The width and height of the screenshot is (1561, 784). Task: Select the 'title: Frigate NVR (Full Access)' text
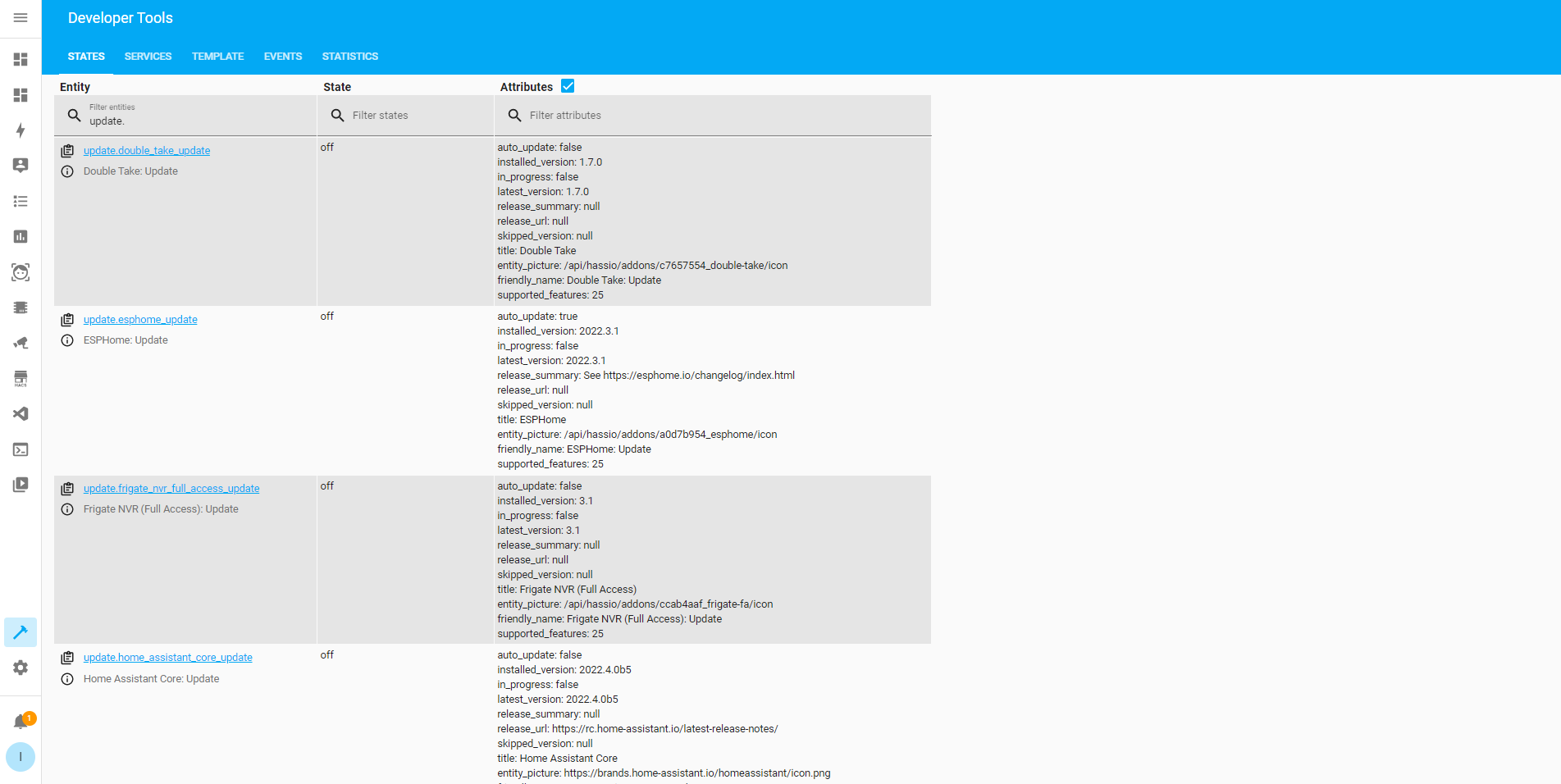[567, 590]
